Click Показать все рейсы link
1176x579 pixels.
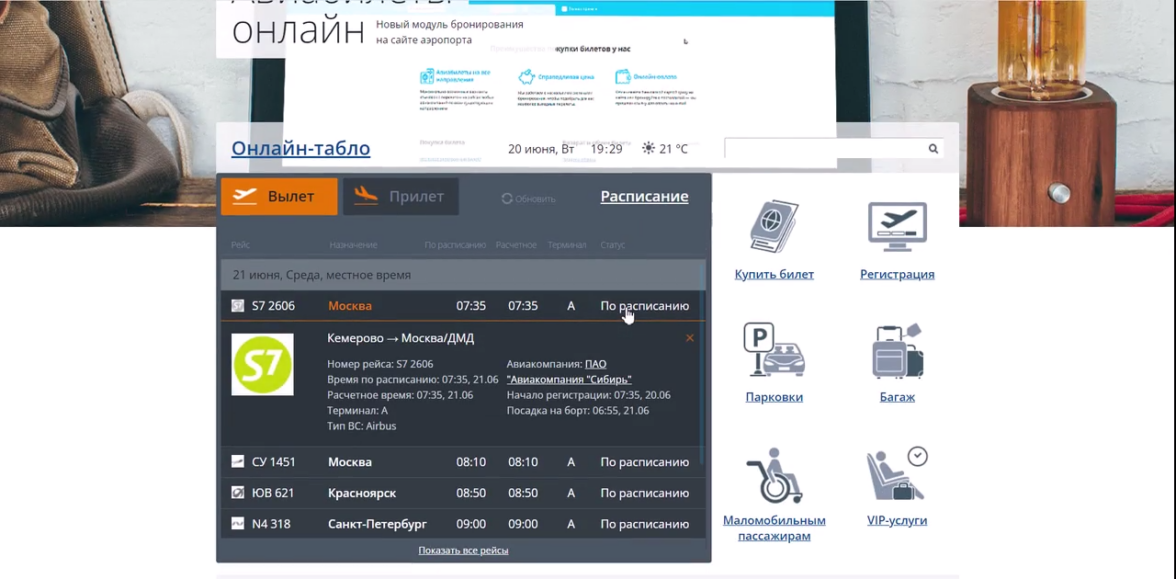coord(464,550)
